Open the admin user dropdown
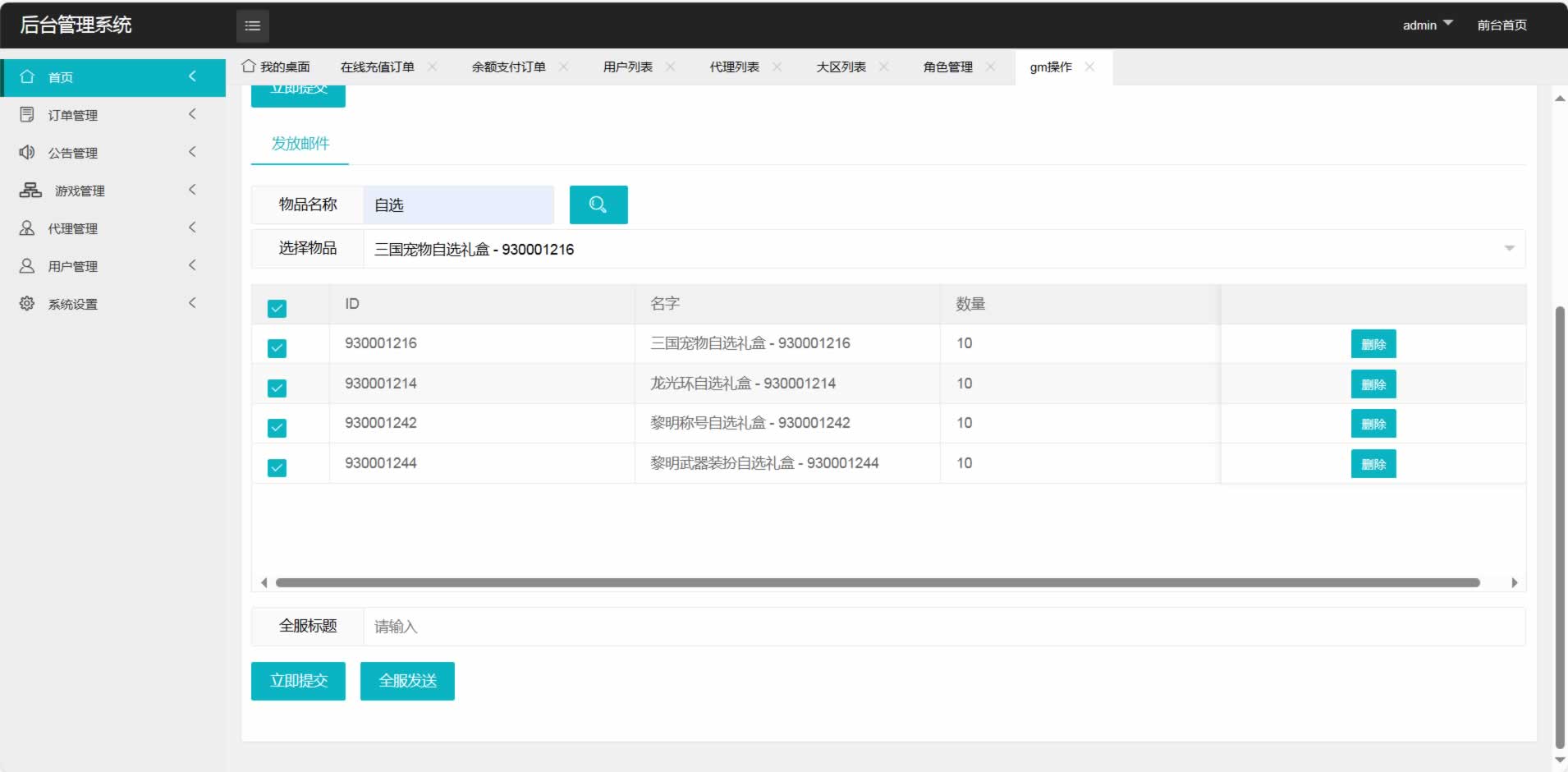 point(1427,25)
